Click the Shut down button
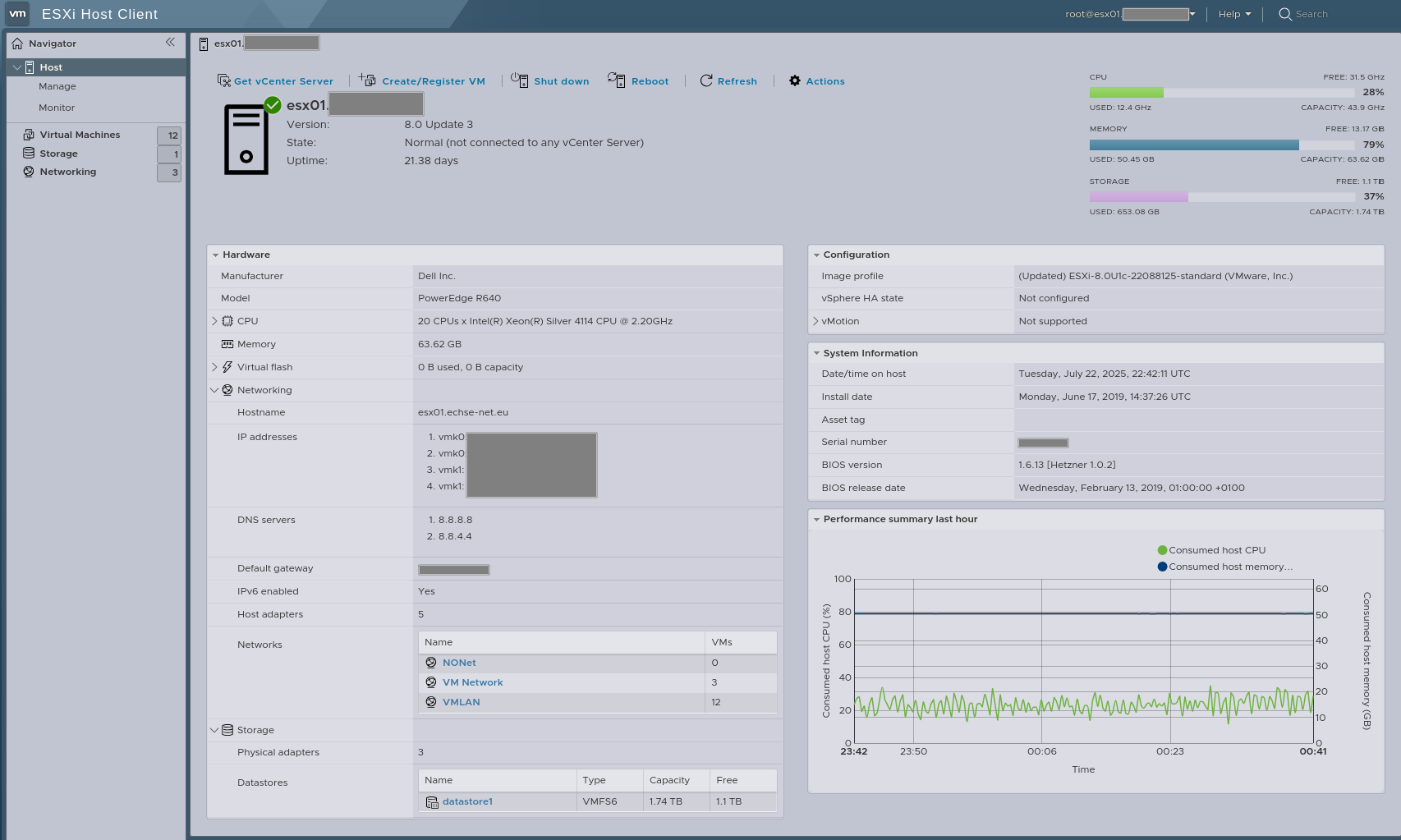 coord(550,80)
